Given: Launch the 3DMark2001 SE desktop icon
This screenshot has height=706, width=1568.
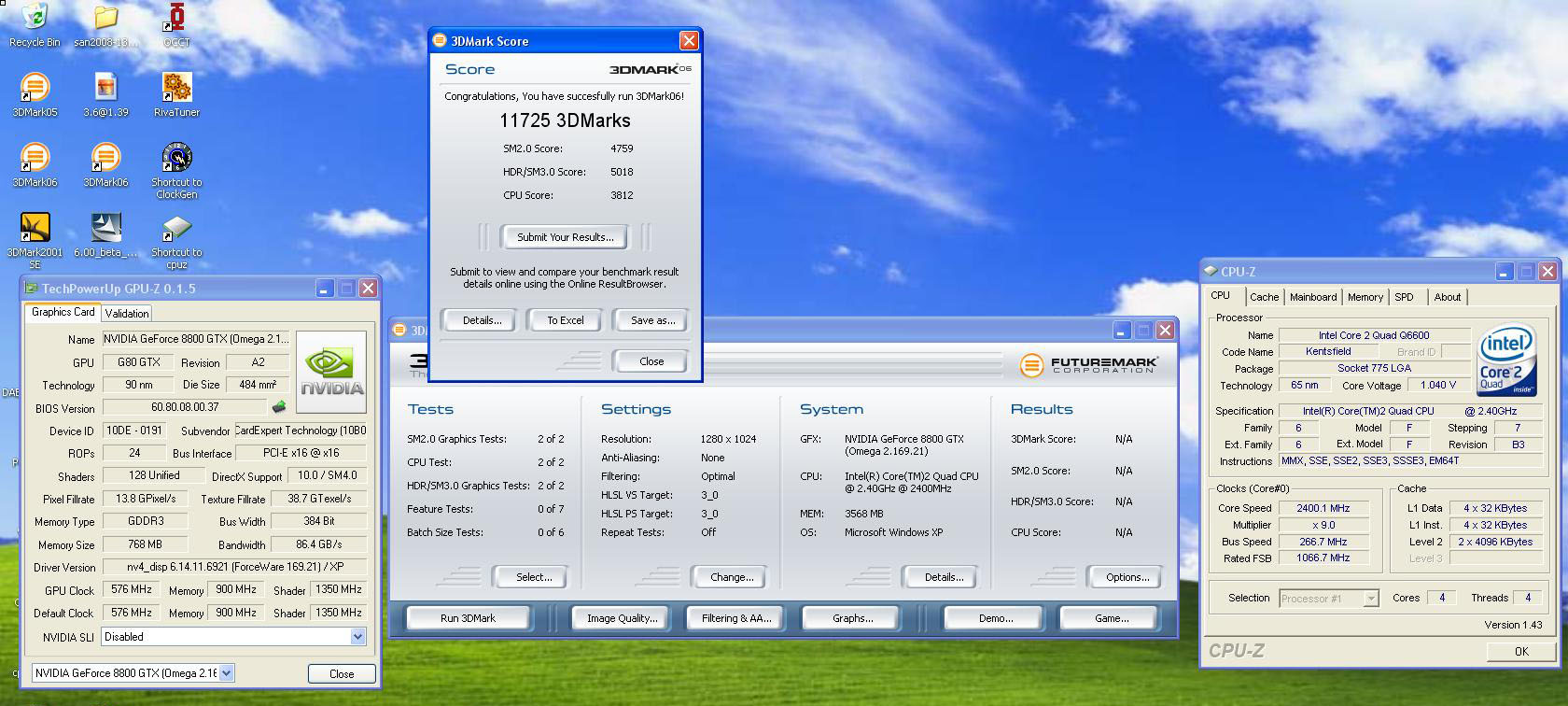Looking at the screenshot, I should coord(35,241).
